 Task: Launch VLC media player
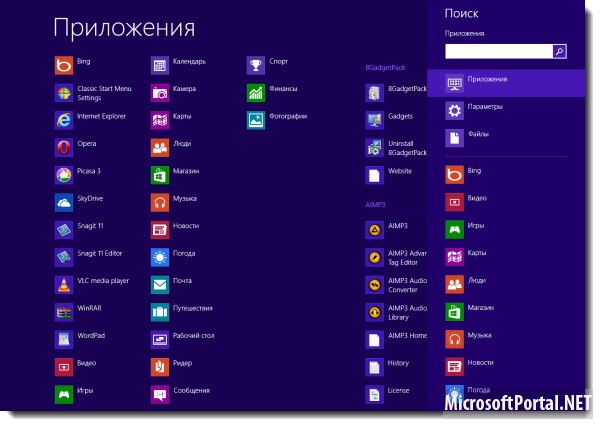(x=92, y=285)
